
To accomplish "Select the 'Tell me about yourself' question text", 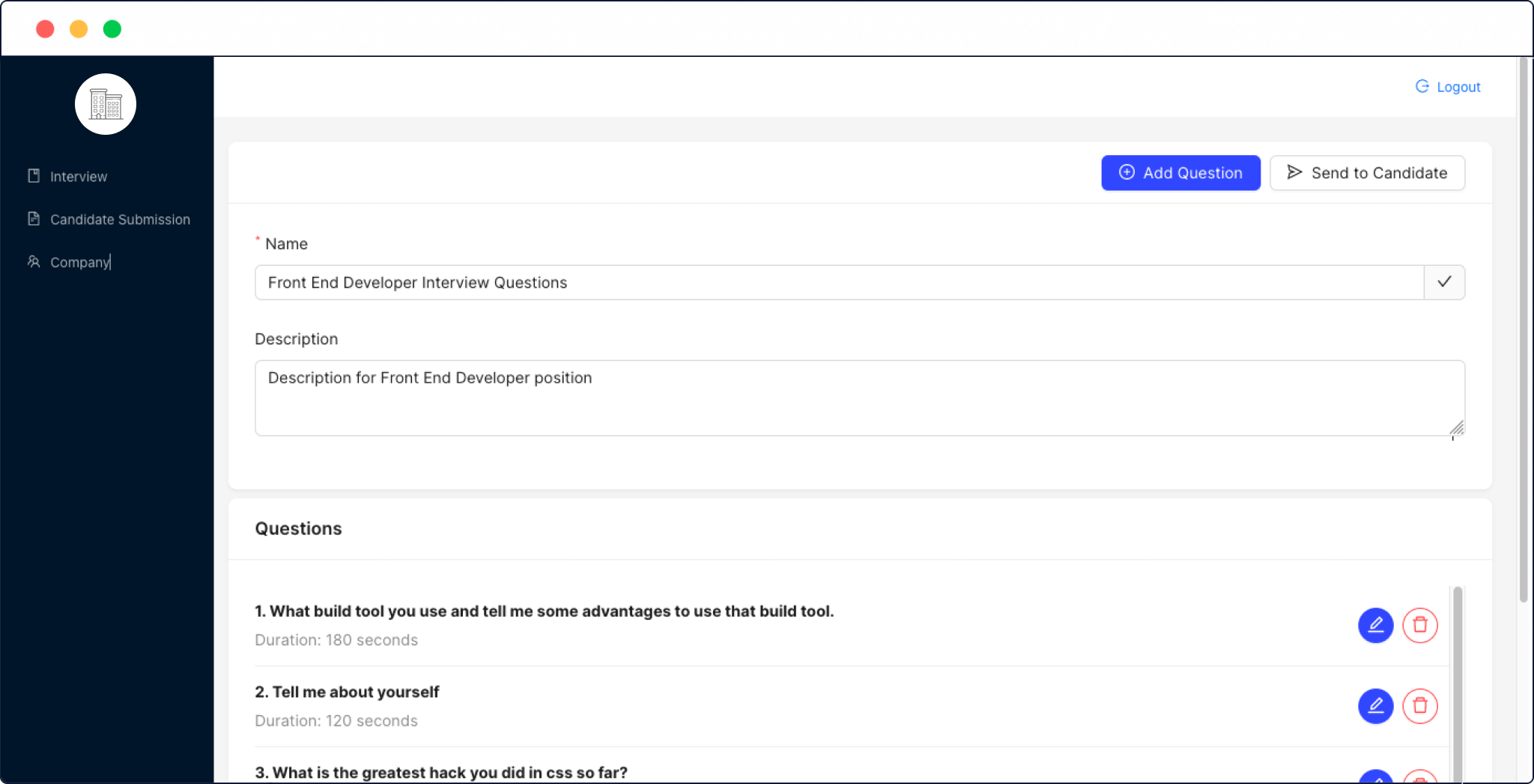I will (347, 692).
